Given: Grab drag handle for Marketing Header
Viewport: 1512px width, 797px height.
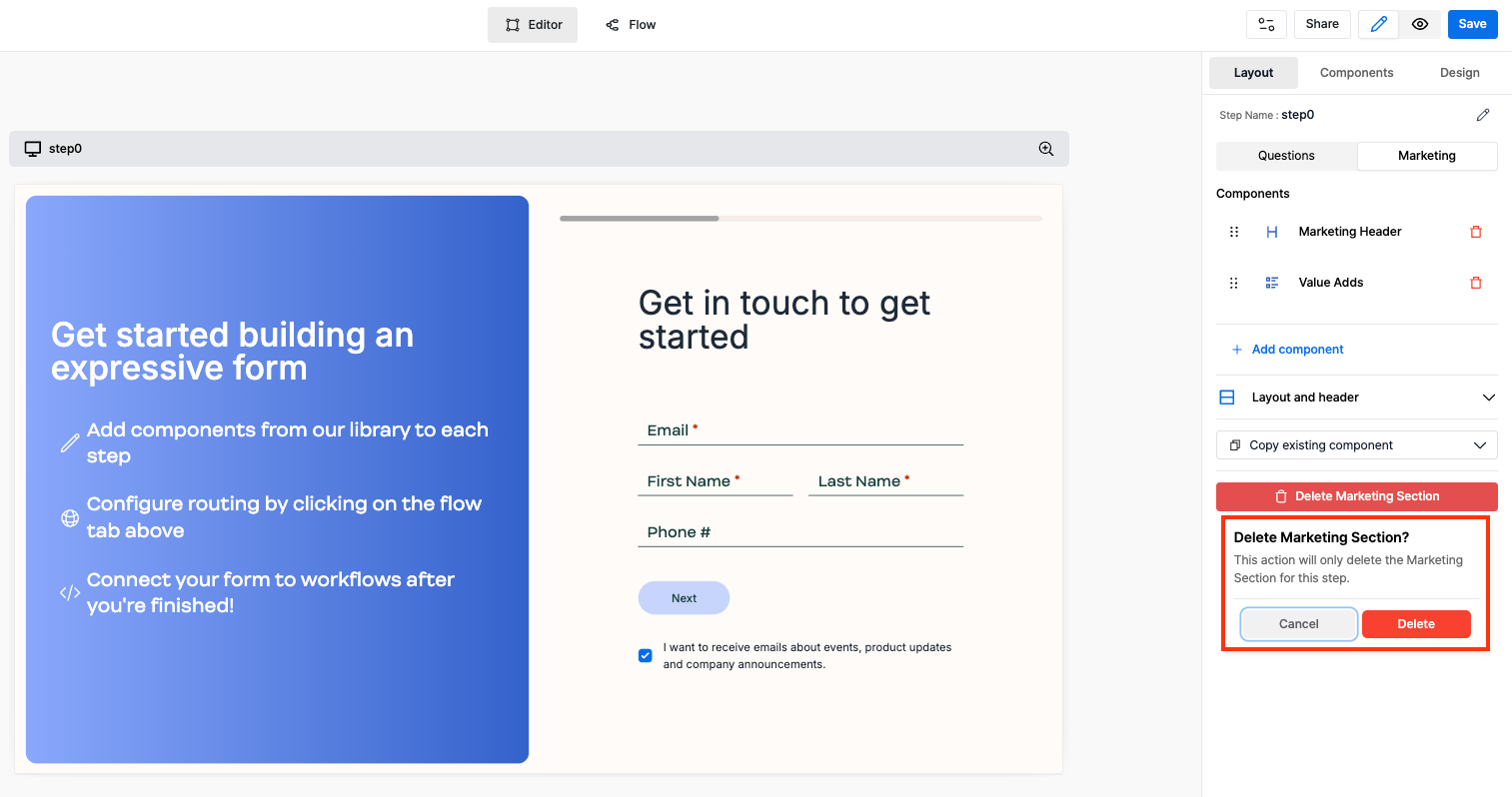Looking at the screenshot, I should coord(1234,232).
